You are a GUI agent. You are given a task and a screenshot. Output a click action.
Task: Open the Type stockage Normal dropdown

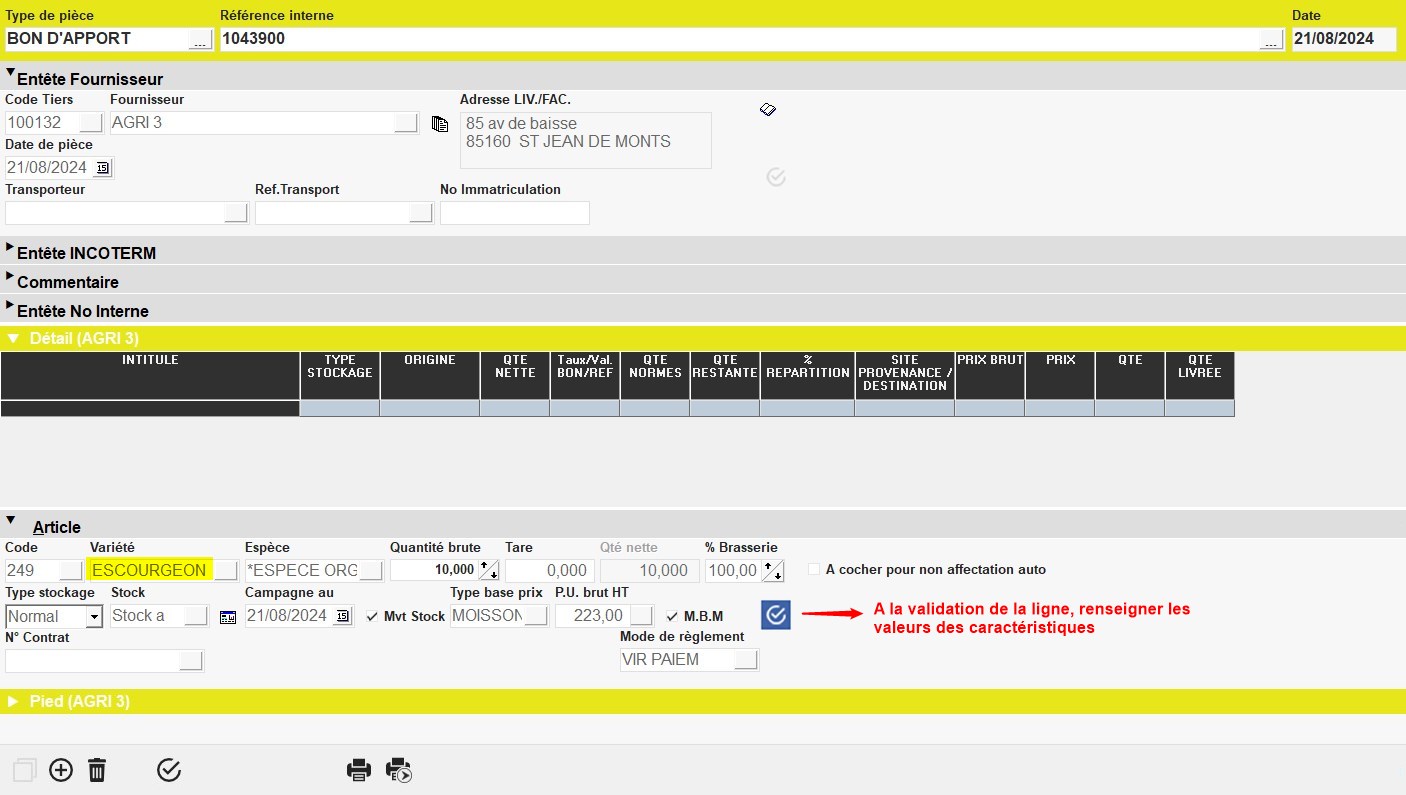(94, 617)
